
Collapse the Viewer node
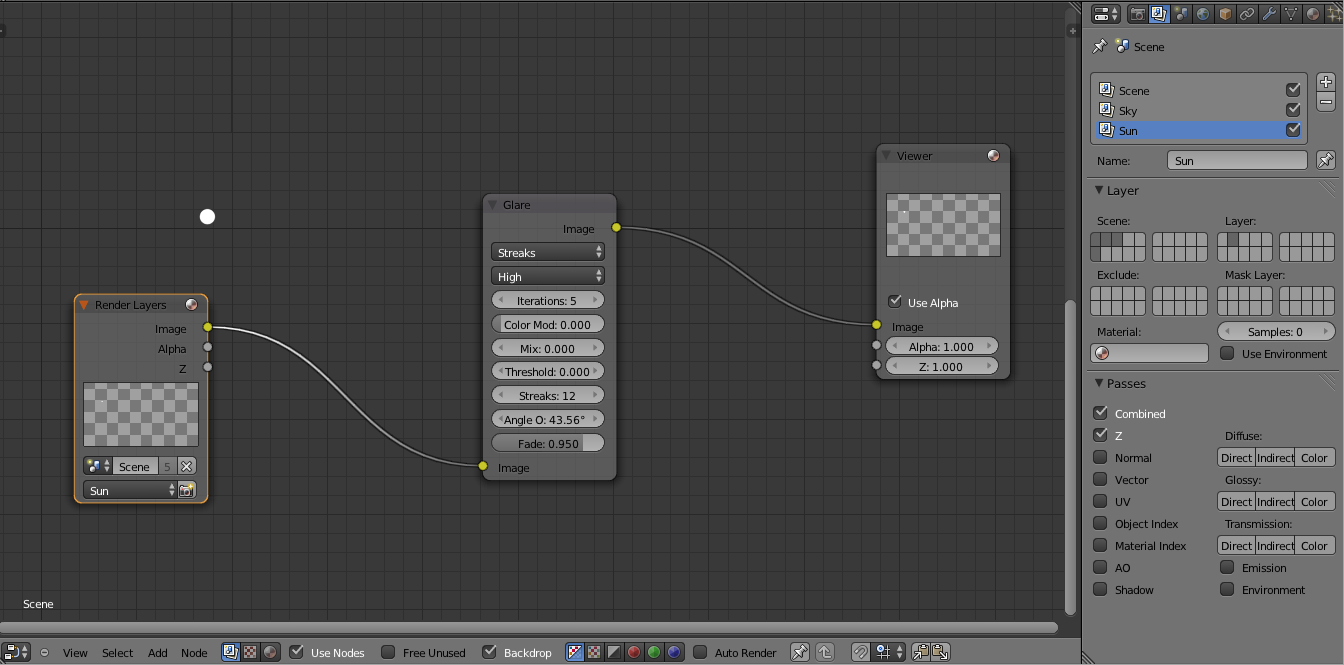click(886, 155)
